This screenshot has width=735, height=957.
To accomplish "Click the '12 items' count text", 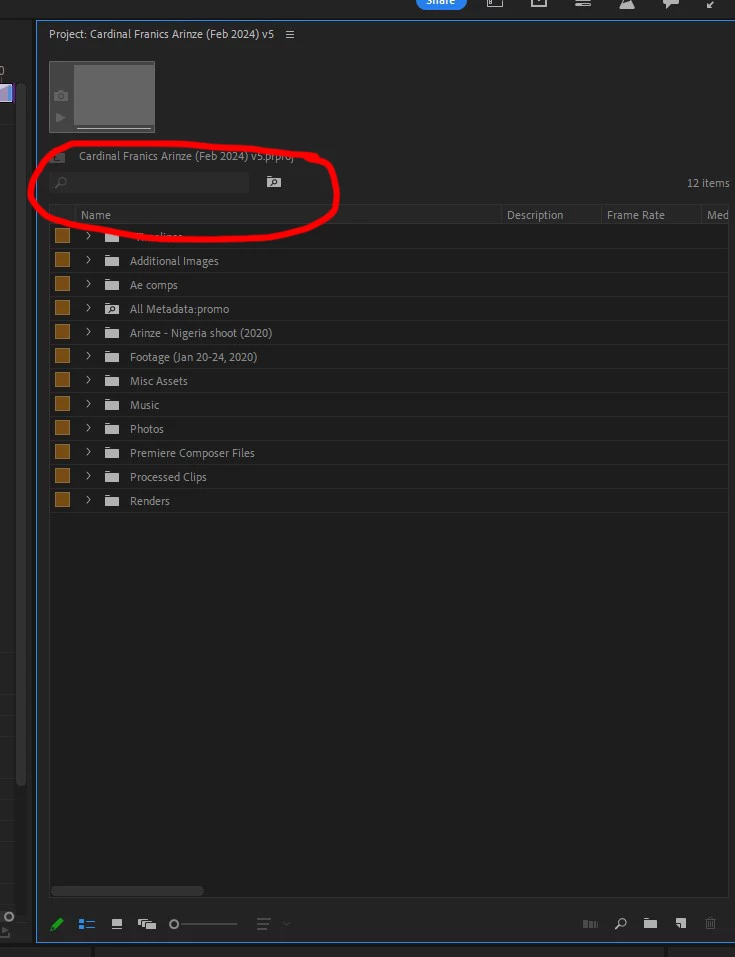I will [708, 183].
